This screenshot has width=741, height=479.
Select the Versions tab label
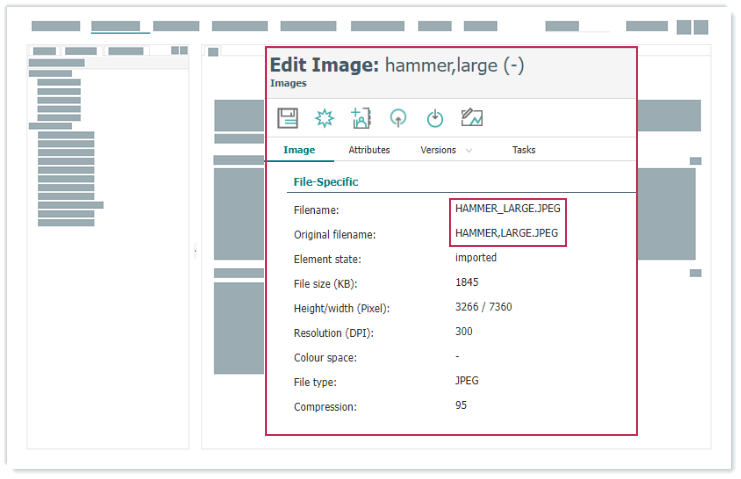(438, 150)
